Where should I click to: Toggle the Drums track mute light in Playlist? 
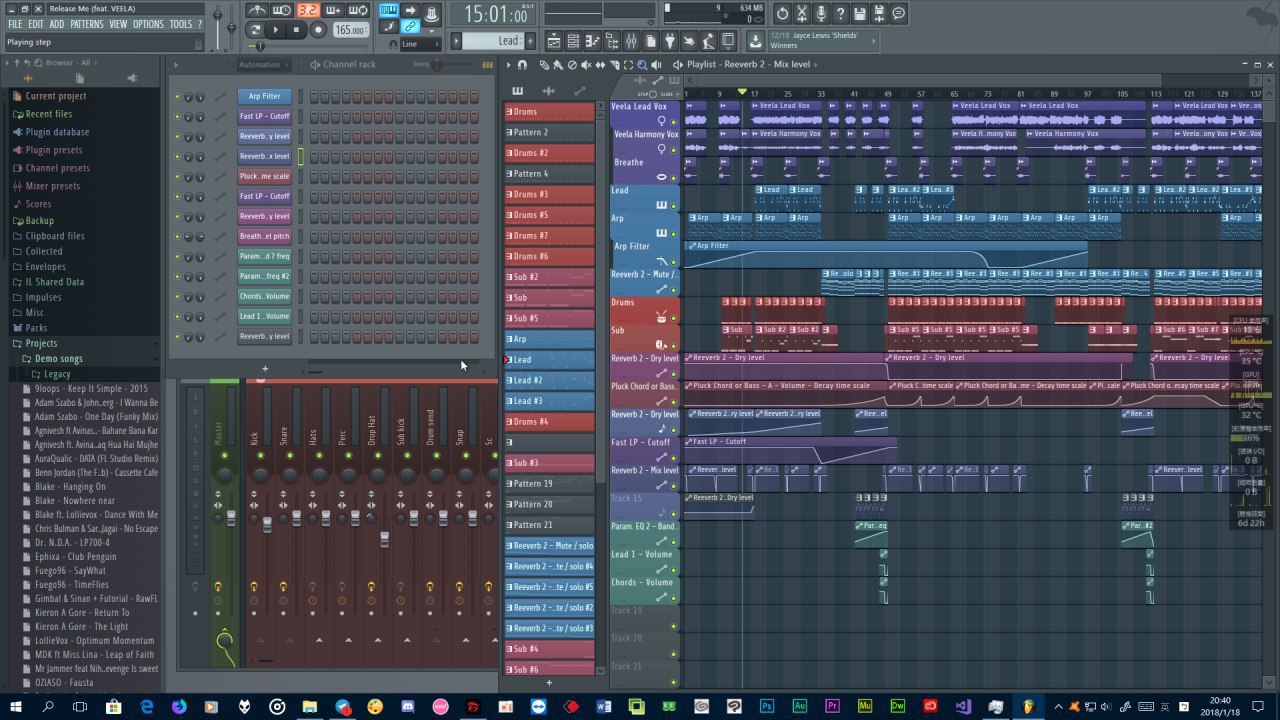(673, 319)
